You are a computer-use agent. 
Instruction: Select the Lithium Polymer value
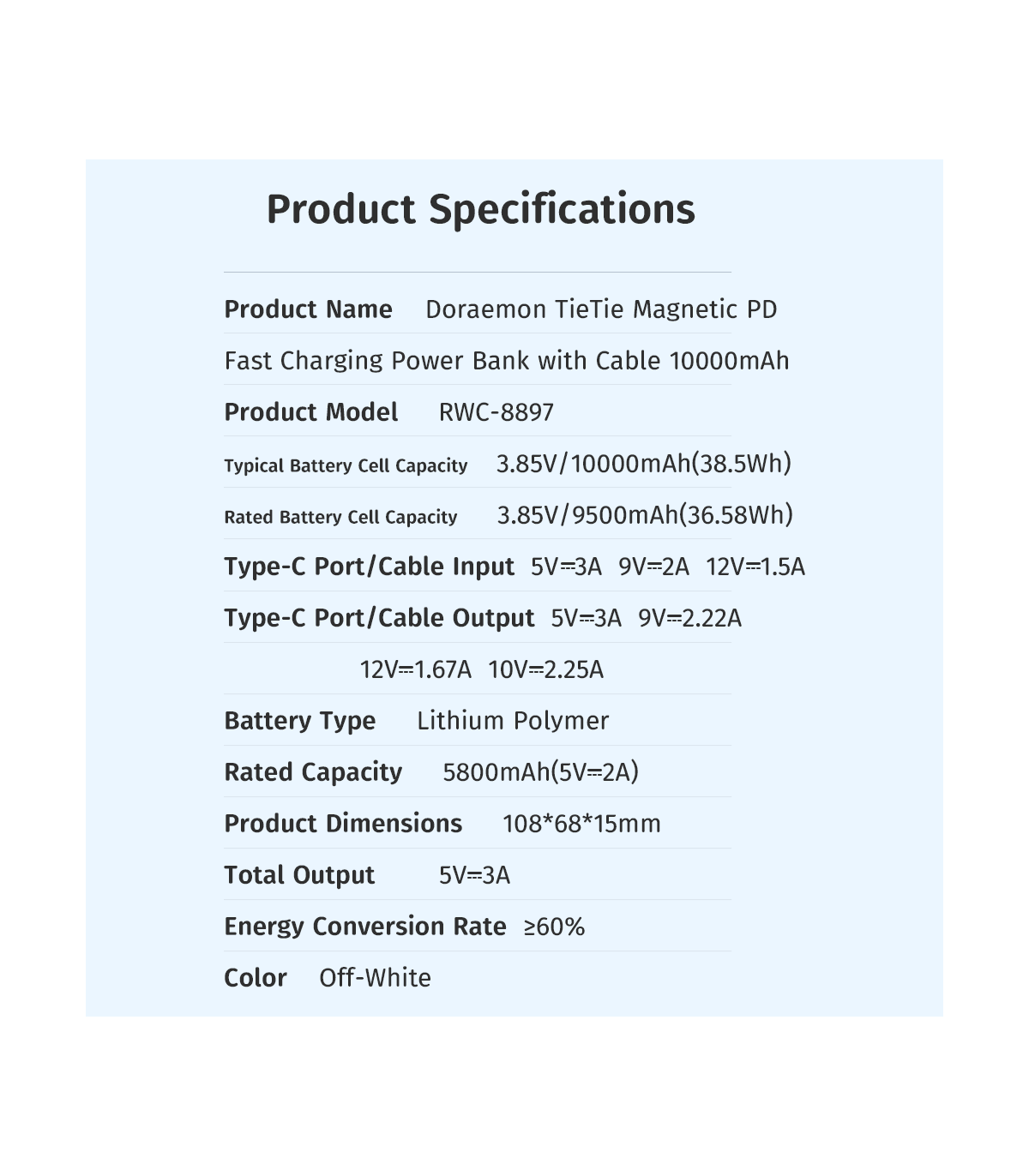[x=513, y=721]
